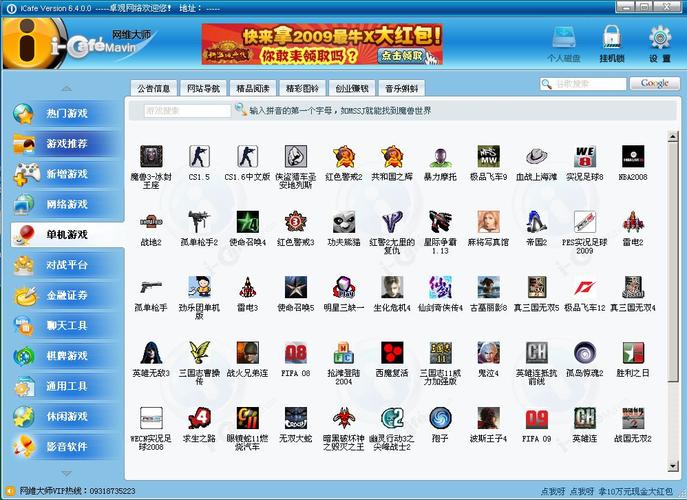
Task: Select the 音乐剧剧 tab
Action: pyautogui.click(x=401, y=89)
